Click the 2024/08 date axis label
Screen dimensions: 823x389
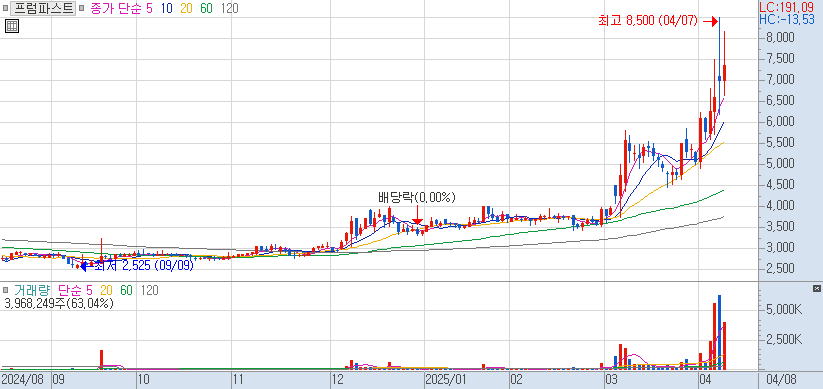[x=23, y=379]
